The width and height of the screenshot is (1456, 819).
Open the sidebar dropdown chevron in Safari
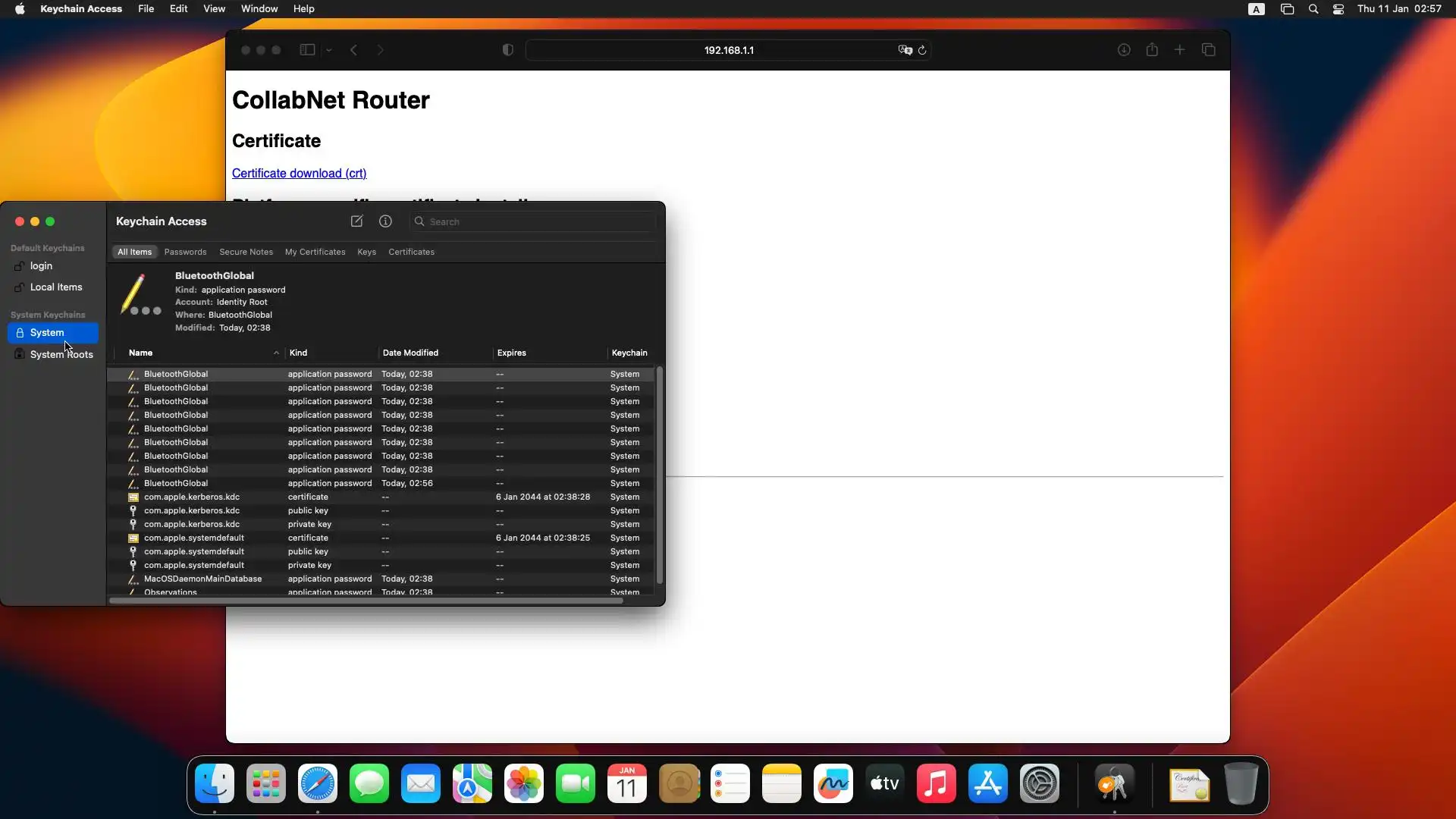[329, 50]
